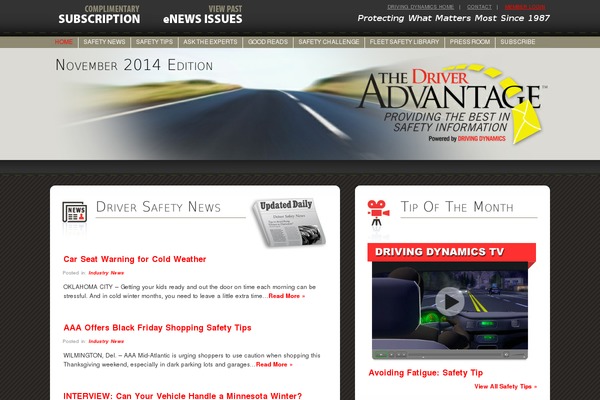Click the Tip Of The Month heading
The height and width of the screenshot is (400, 600).
[x=457, y=207]
